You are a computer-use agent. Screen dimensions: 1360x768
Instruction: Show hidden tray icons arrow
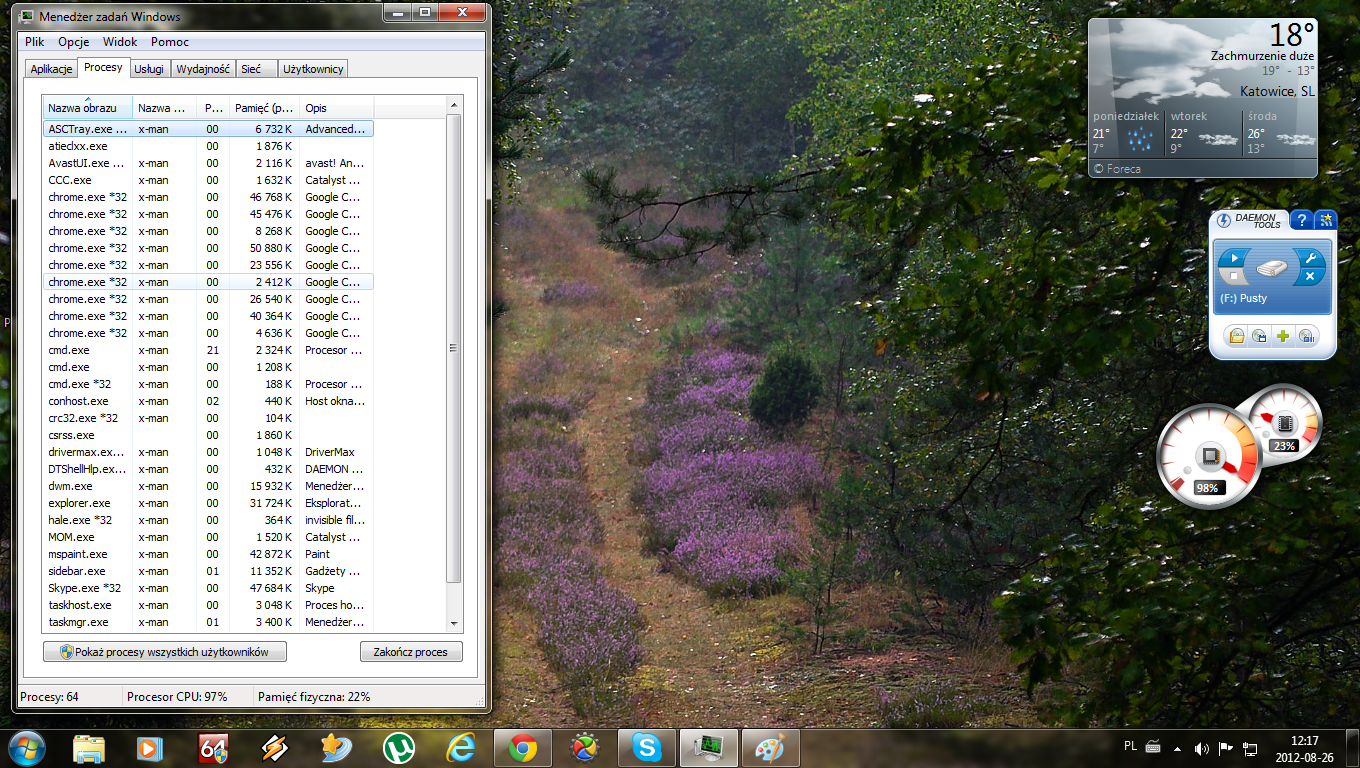pos(1177,748)
